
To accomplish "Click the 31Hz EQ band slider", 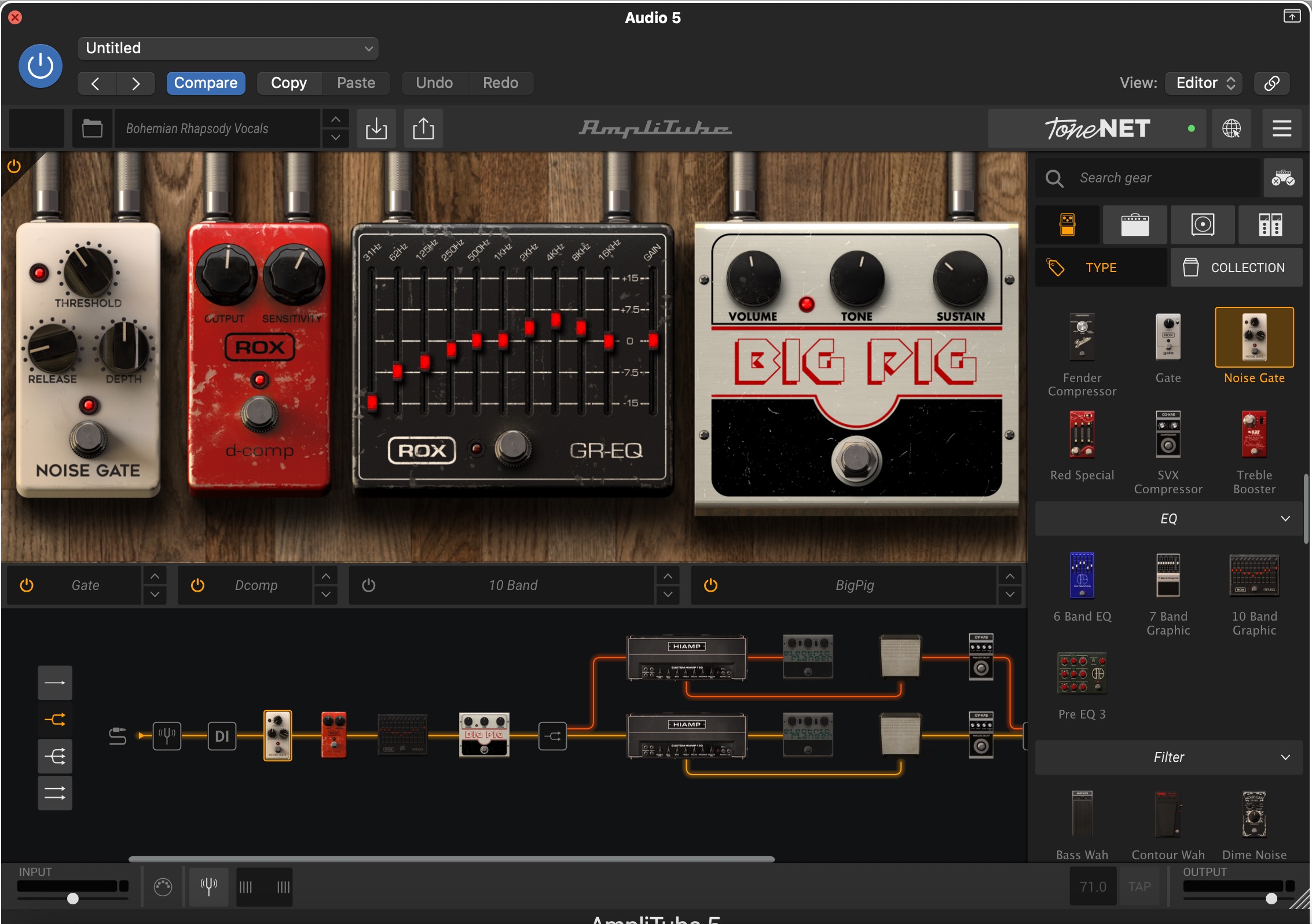I will tap(372, 402).
